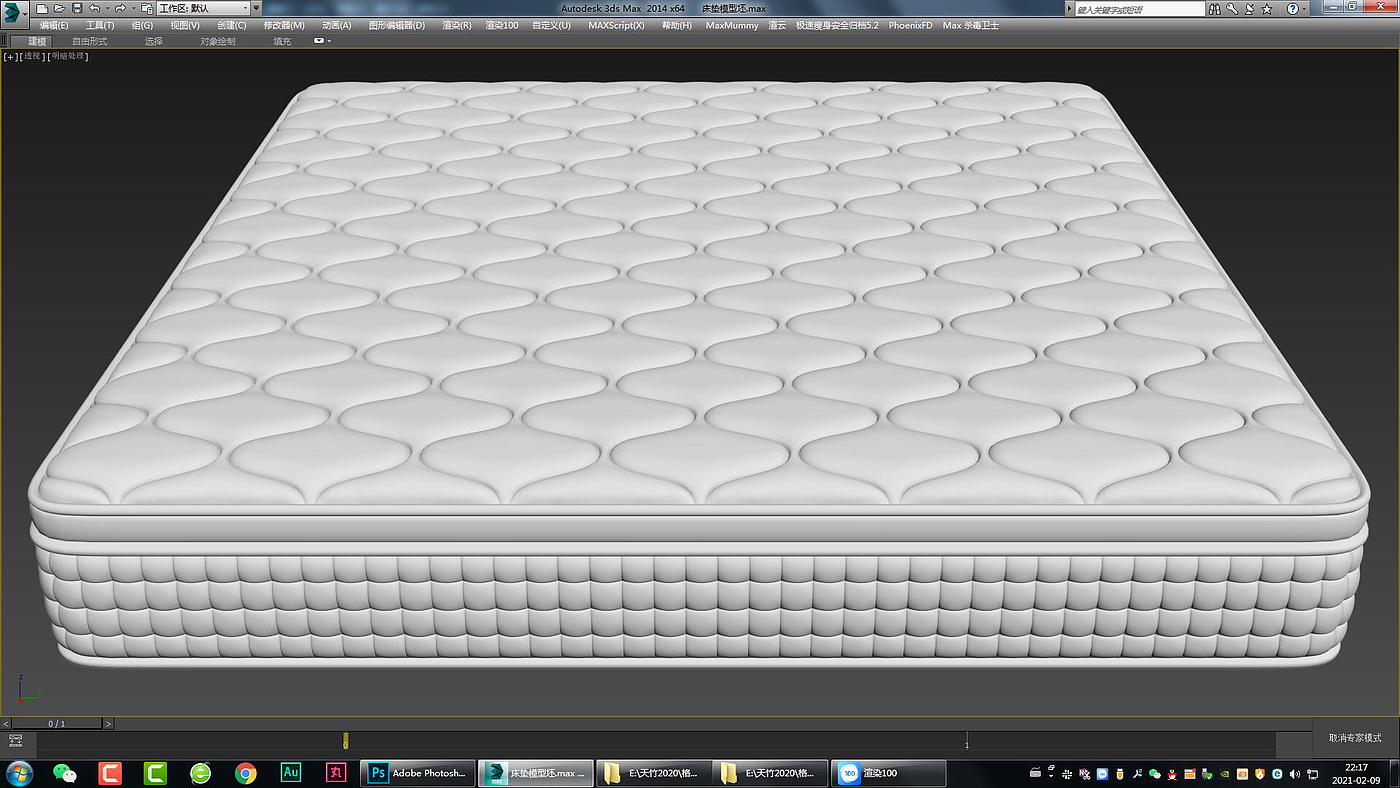Click the star favorites icon in InfoCenter
The width and height of the screenshot is (1400, 788).
click(1269, 9)
